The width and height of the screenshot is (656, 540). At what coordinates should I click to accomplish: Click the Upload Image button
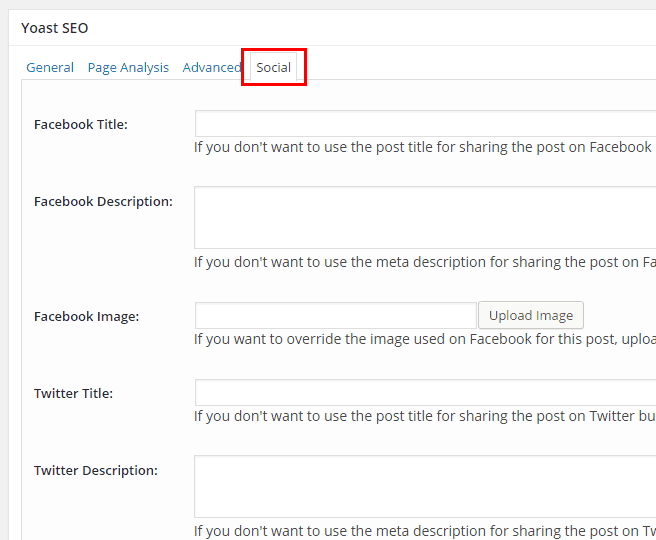pyautogui.click(x=531, y=315)
